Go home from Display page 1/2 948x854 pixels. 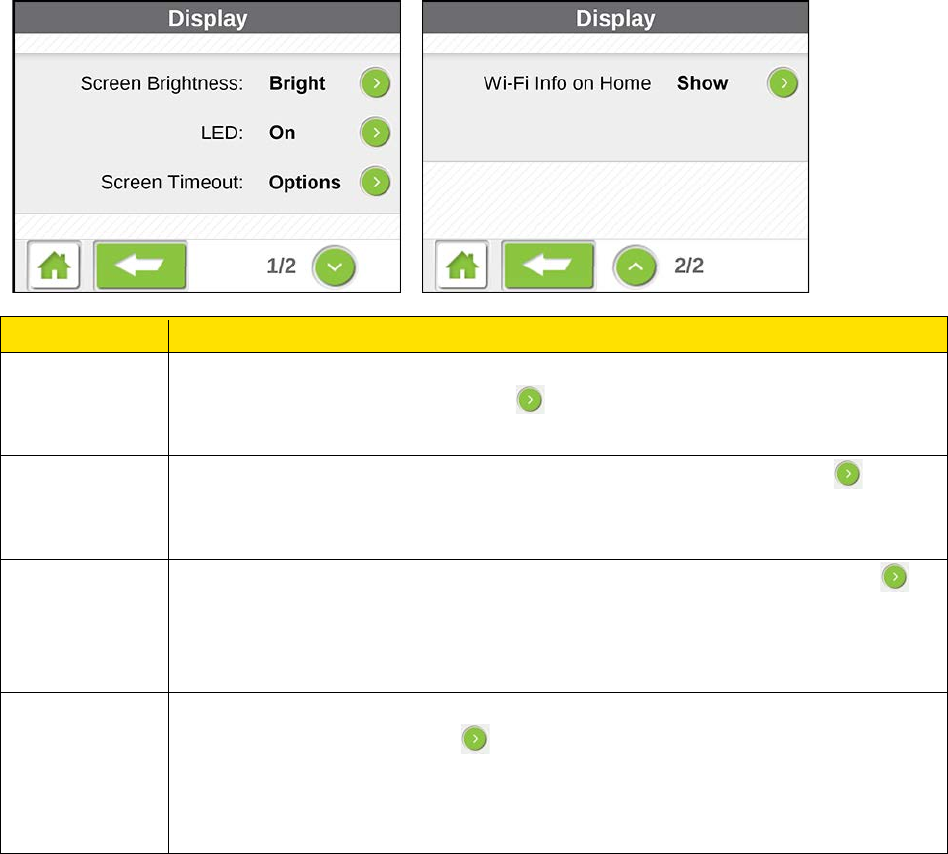tap(54, 265)
